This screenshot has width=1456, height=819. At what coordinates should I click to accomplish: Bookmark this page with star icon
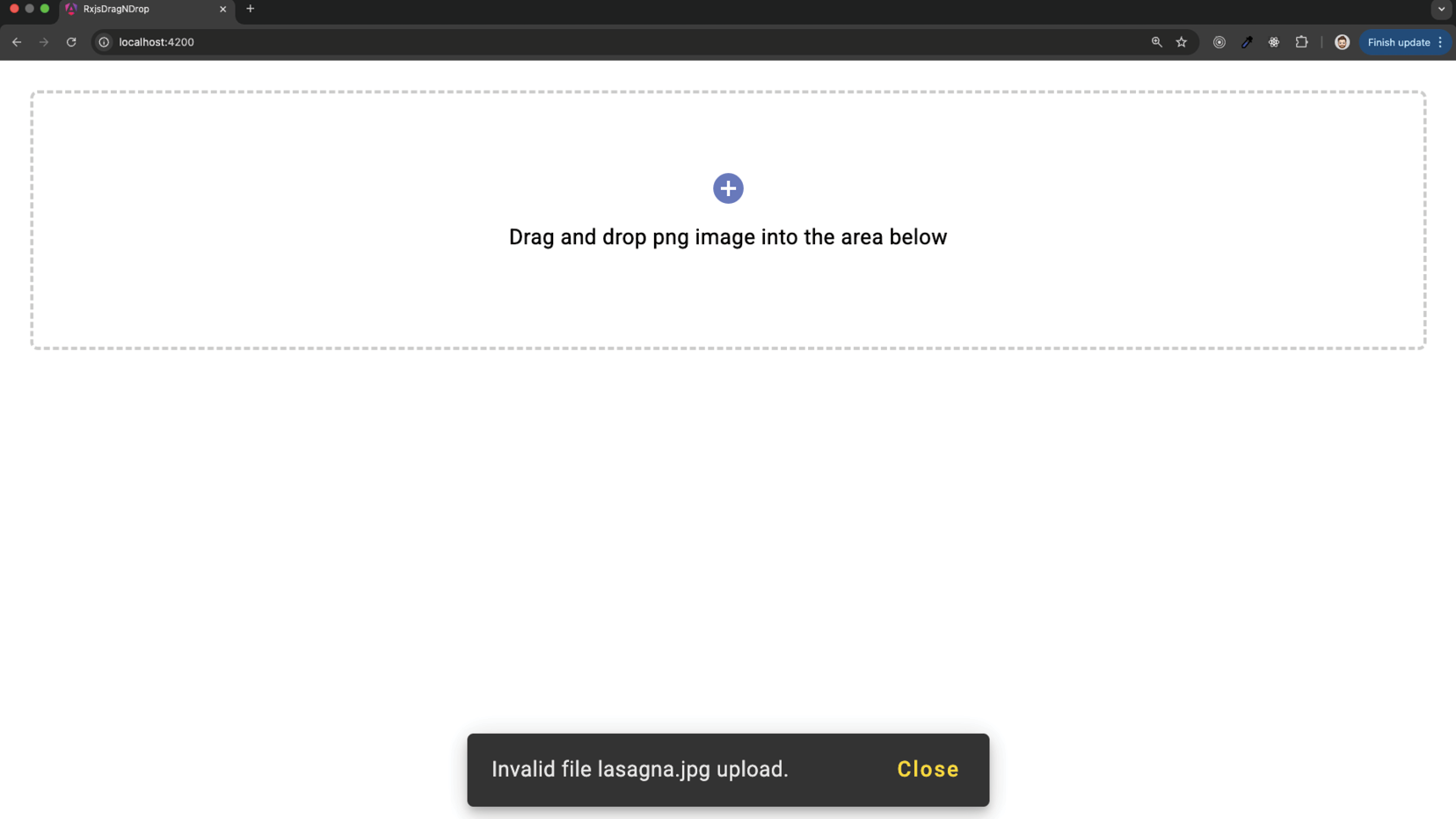(x=1182, y=42)
